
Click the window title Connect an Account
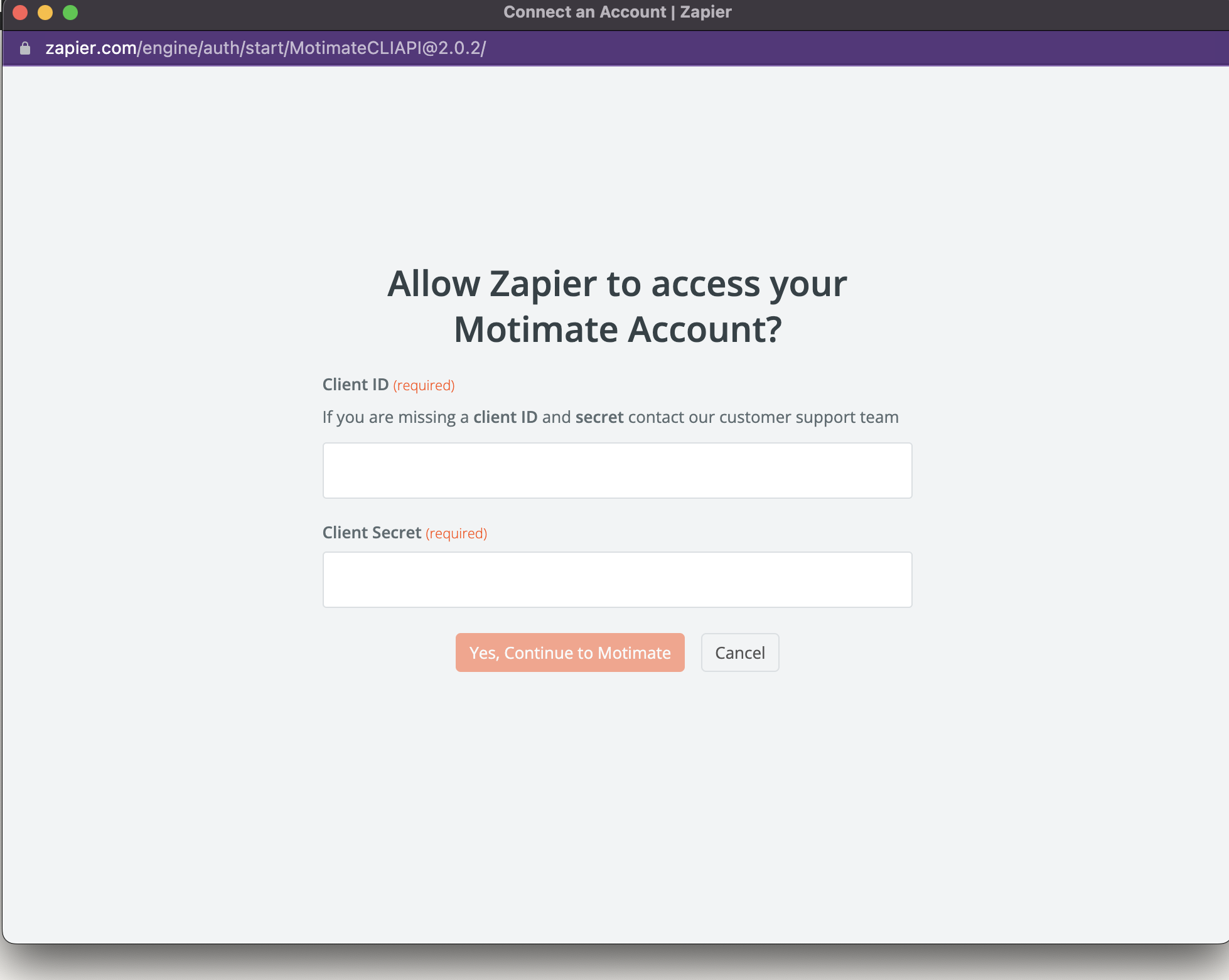(618, 12)
